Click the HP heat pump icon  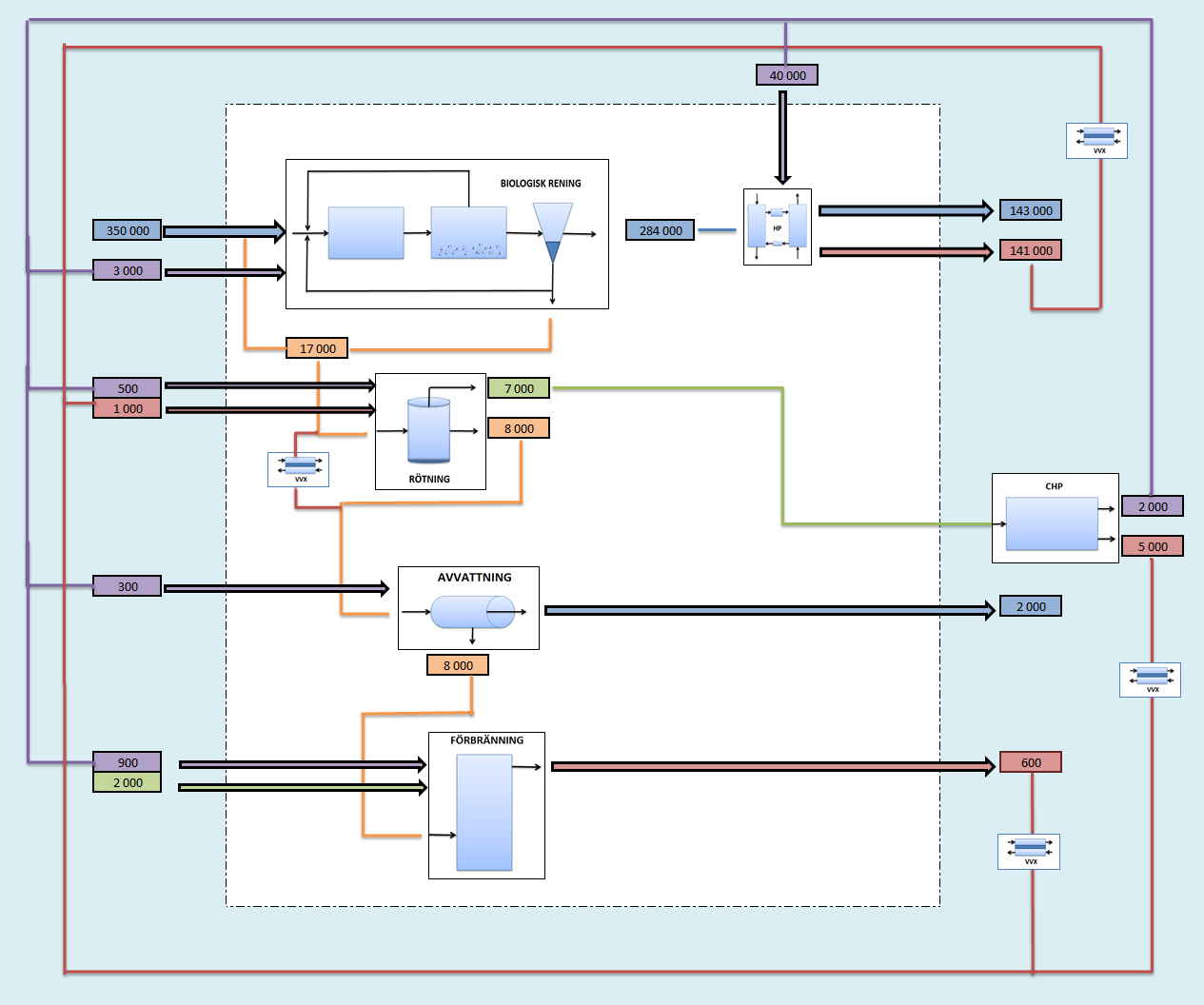(x=778, y=227)
